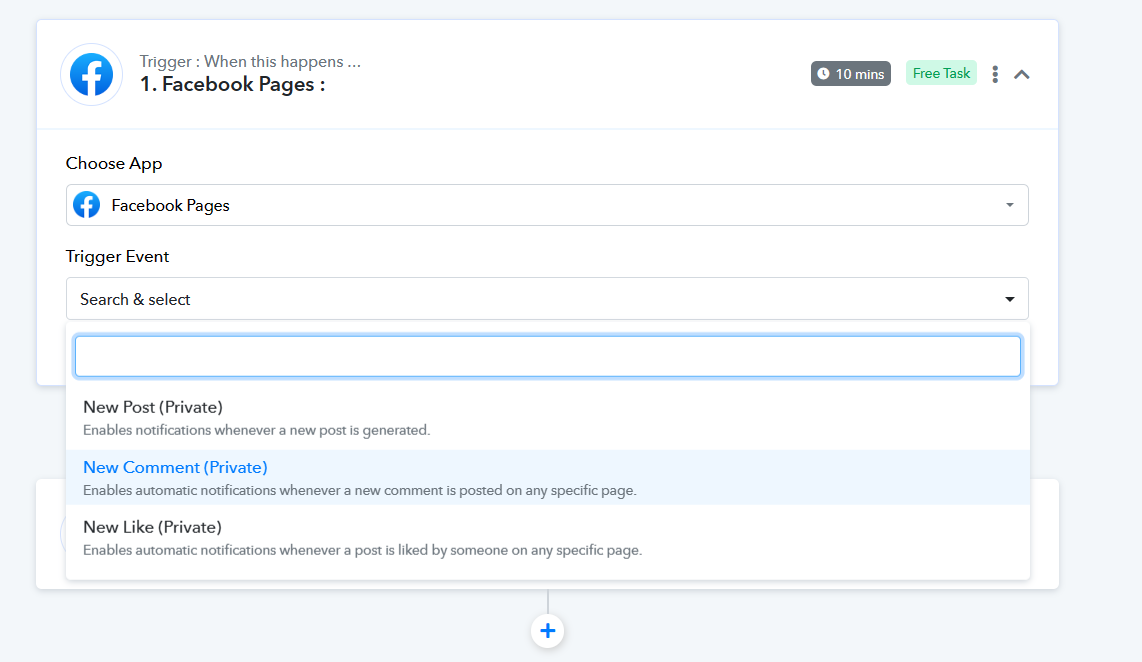Open the Choose App dropdown
This screenshot has width=1142, height=662.
coord(547,205)
